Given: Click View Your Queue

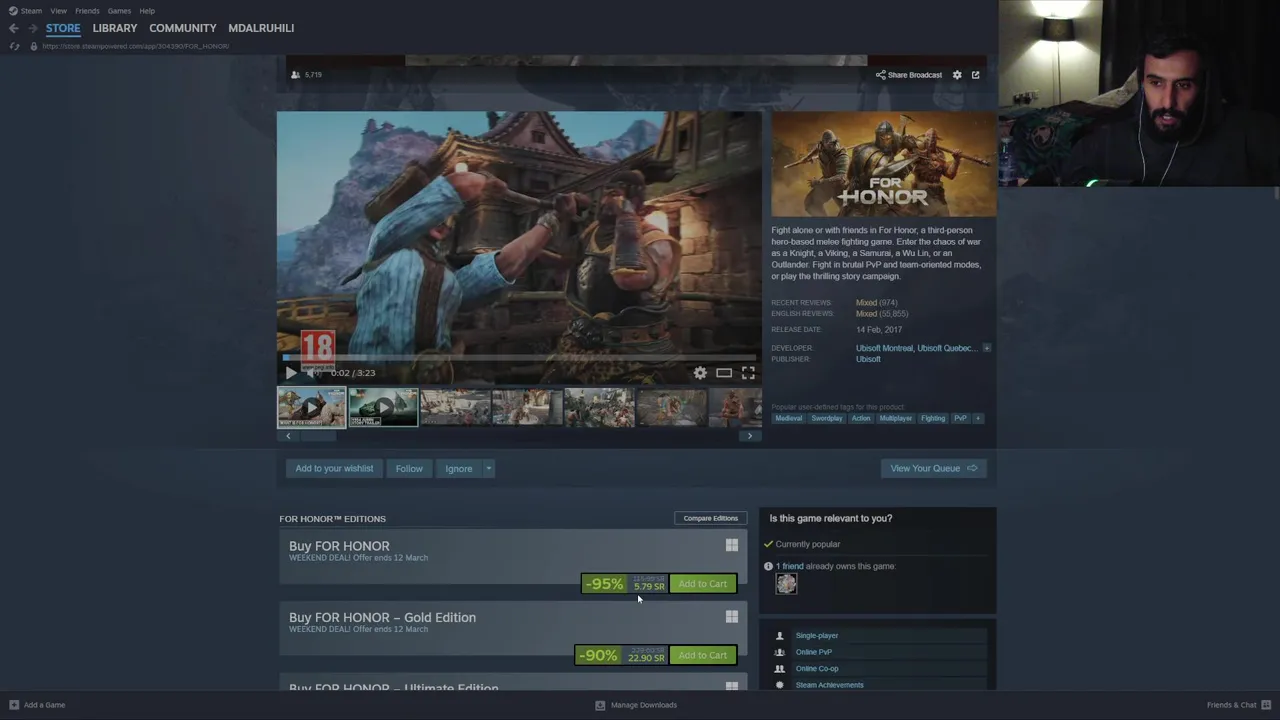Looking at the screenshot, I should click(934, 468).
